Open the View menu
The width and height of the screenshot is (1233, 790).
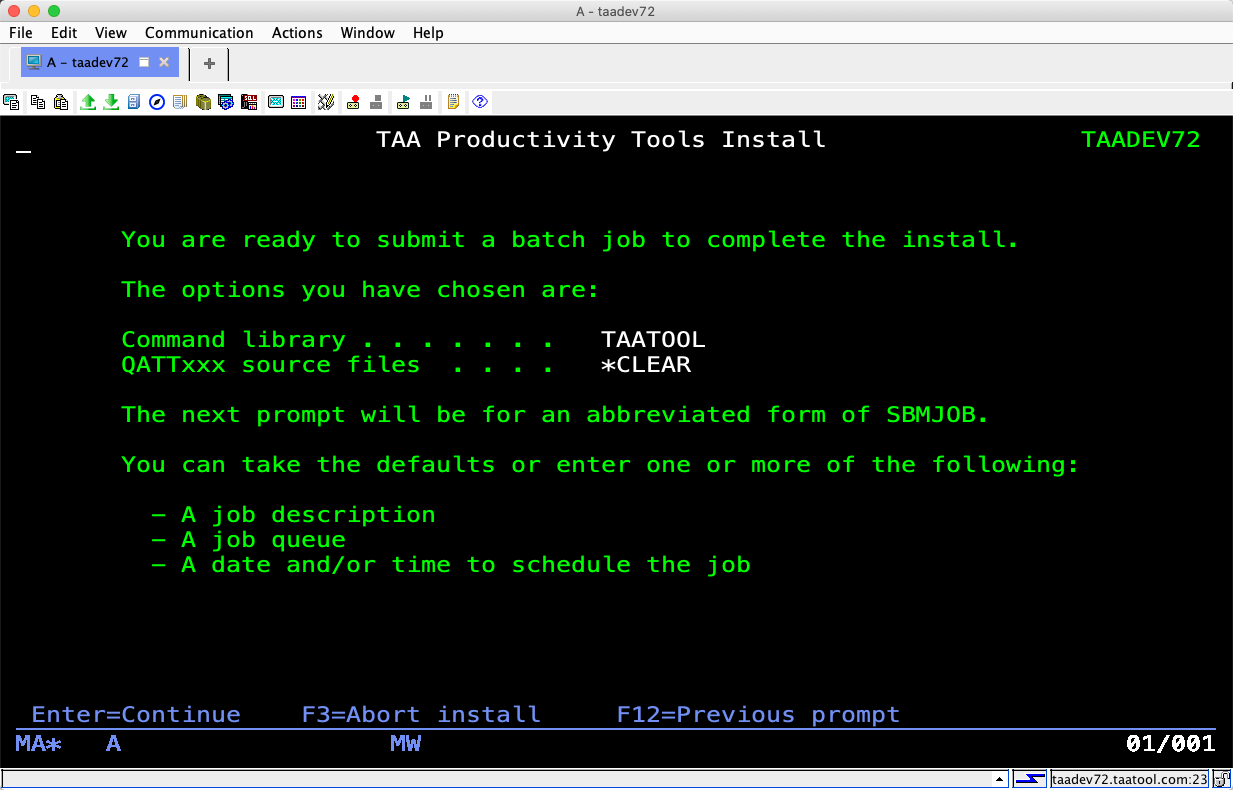[x=111, y=33]
